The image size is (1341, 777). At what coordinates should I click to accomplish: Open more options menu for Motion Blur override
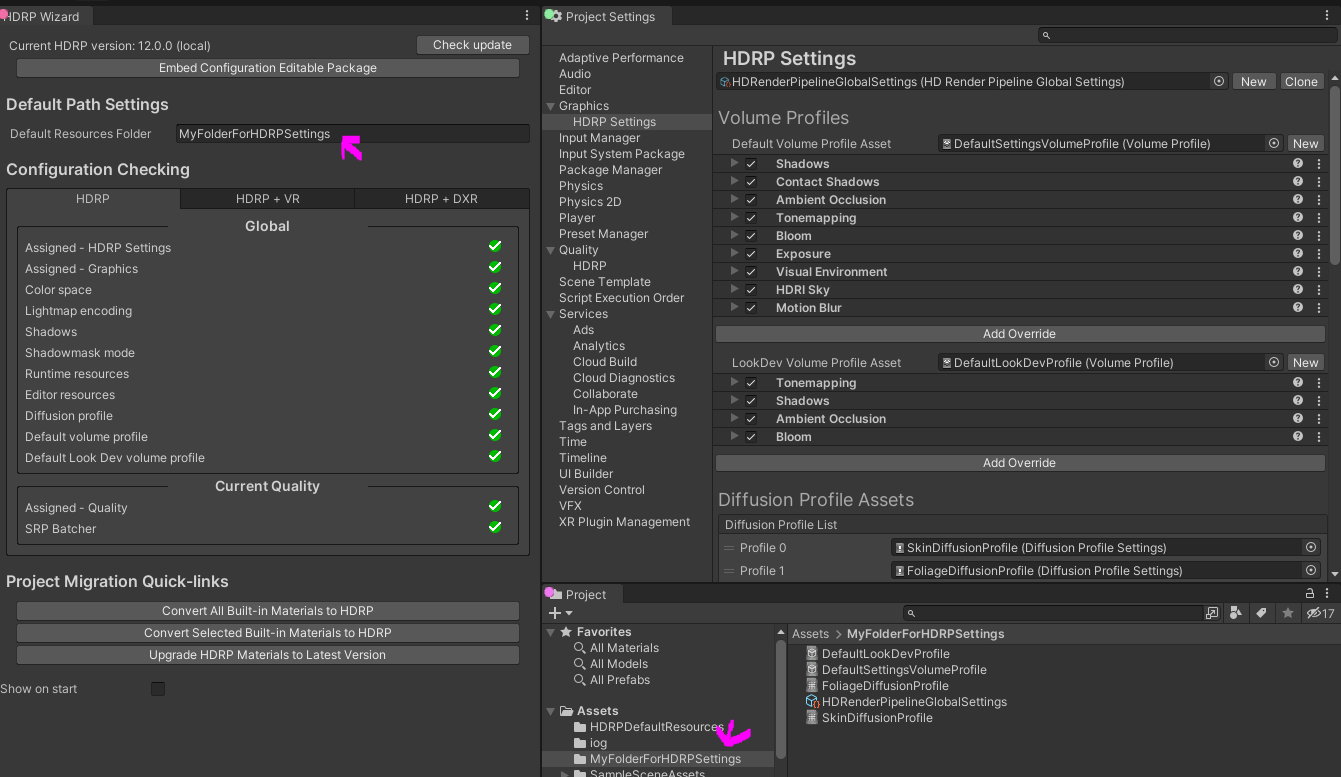tap(1318, 308)
